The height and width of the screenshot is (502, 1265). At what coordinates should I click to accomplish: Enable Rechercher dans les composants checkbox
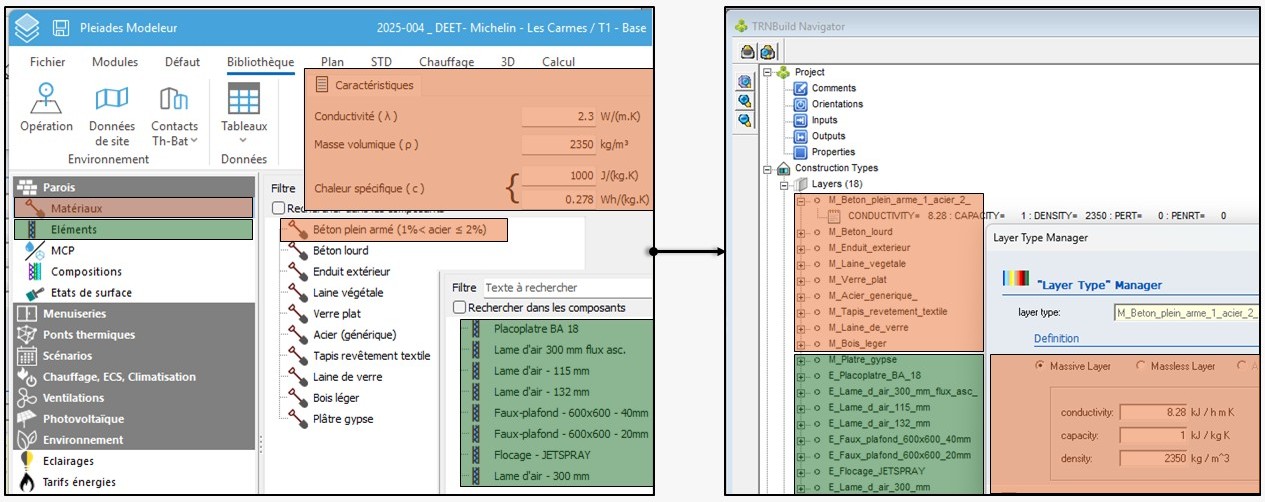point(460,307)
